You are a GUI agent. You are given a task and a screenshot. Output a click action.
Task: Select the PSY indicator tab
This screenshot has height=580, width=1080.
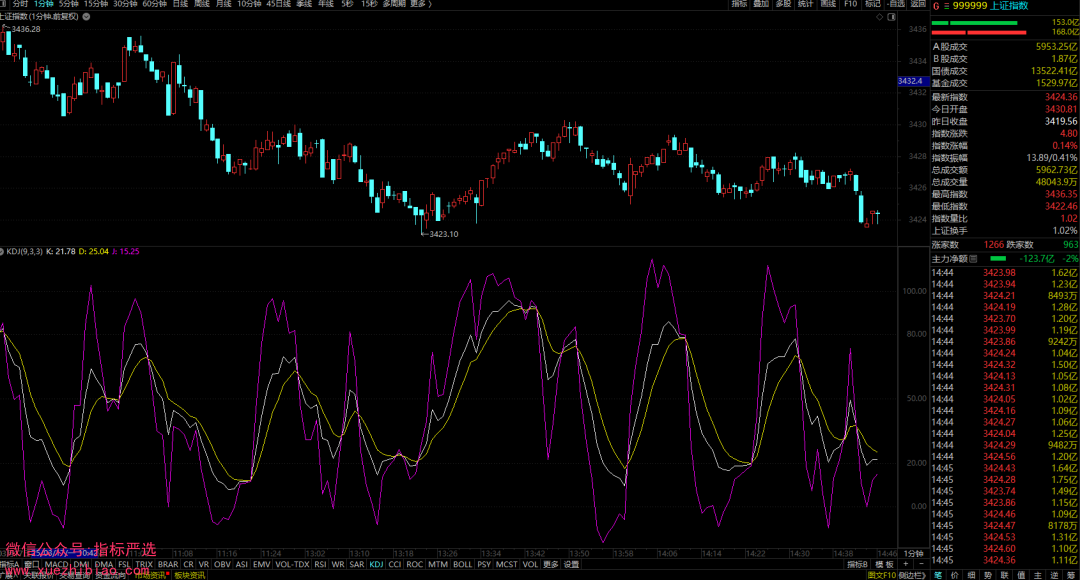pos(484,564)
